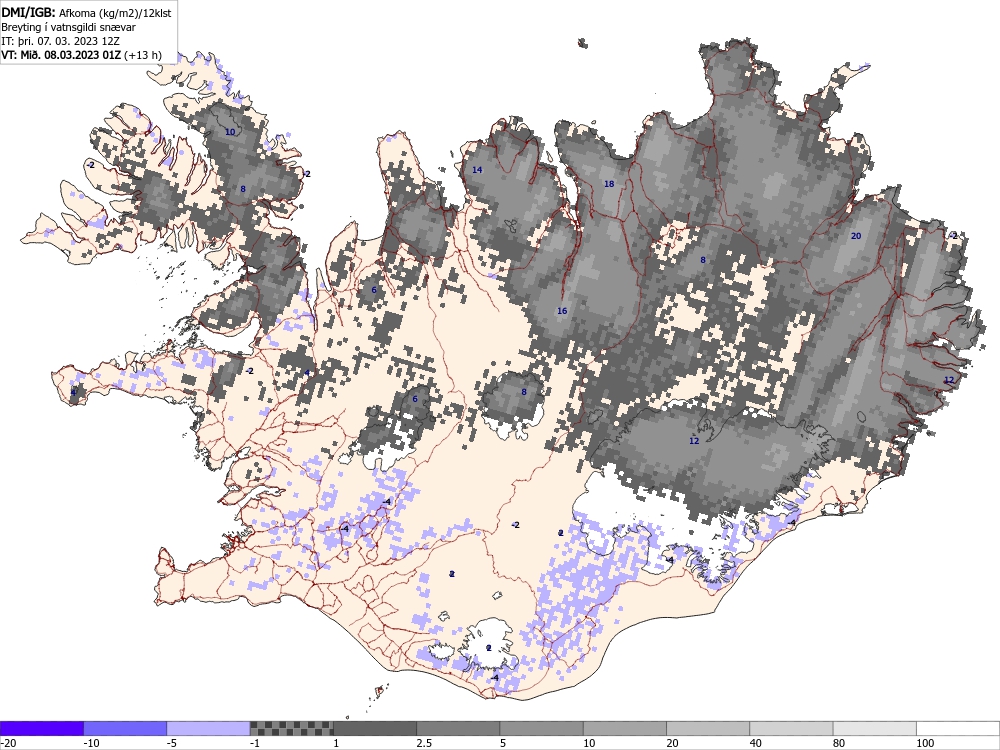Image resolution: width=1000 pixels, height=750 pixels.
Task: Click the 'Breyting í vatnsgildi snævar' subtitle
Action: 68,27
